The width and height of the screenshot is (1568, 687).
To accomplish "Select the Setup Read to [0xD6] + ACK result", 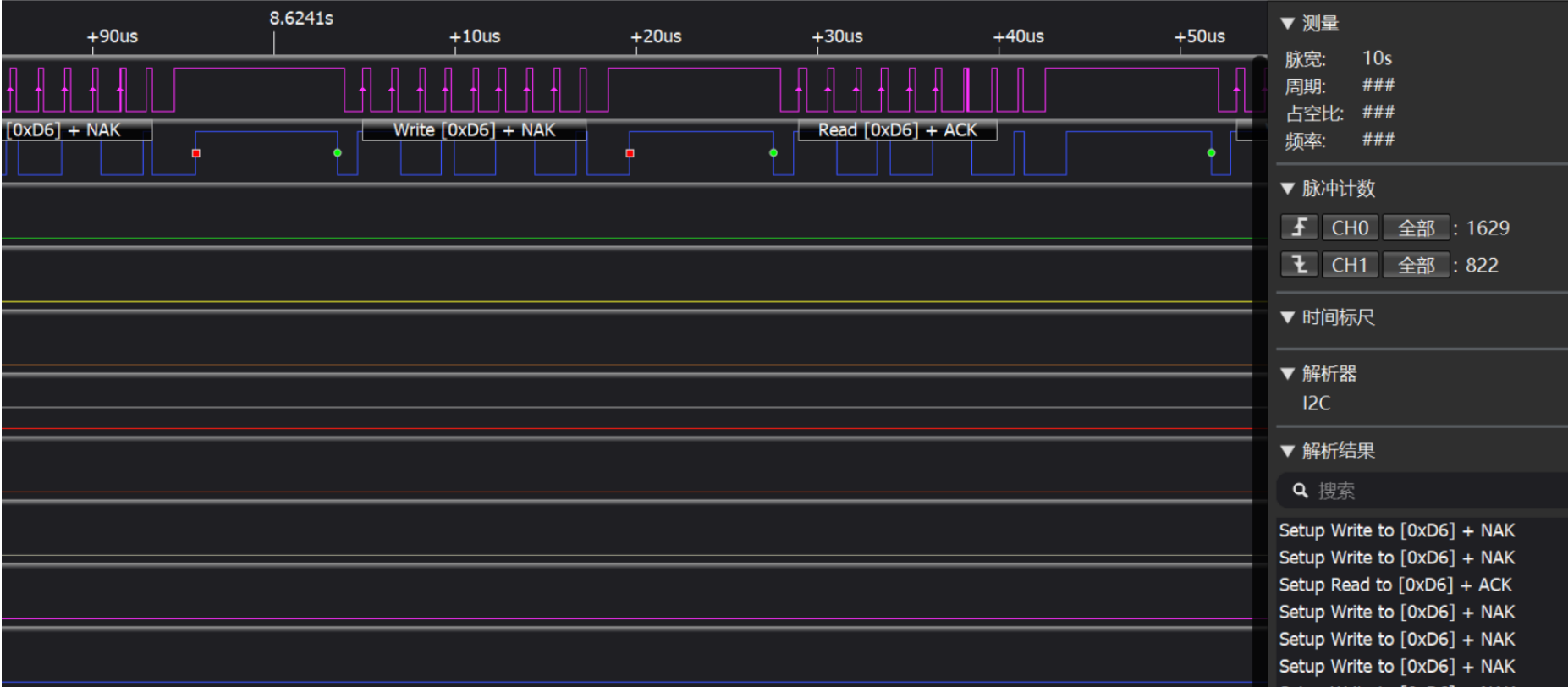I will pos(1395,585).
